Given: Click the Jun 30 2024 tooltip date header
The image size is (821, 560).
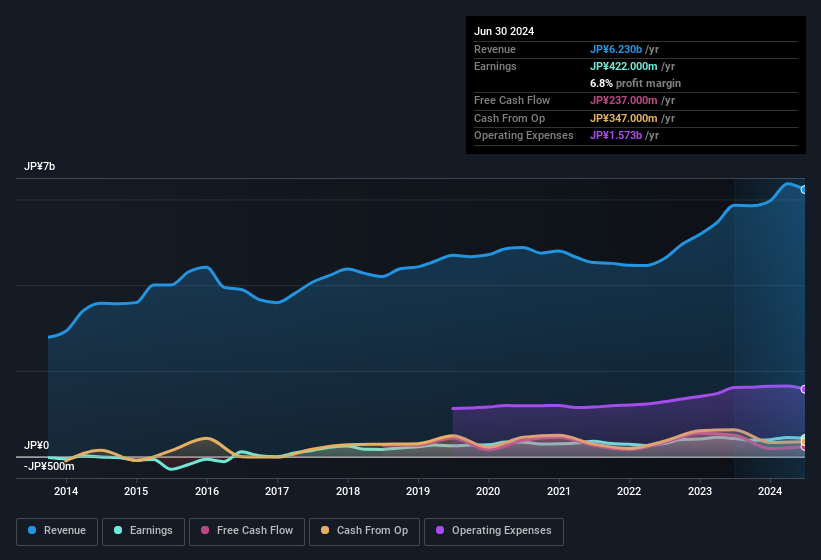Looking at the screenshot, I should pos(504,31).
